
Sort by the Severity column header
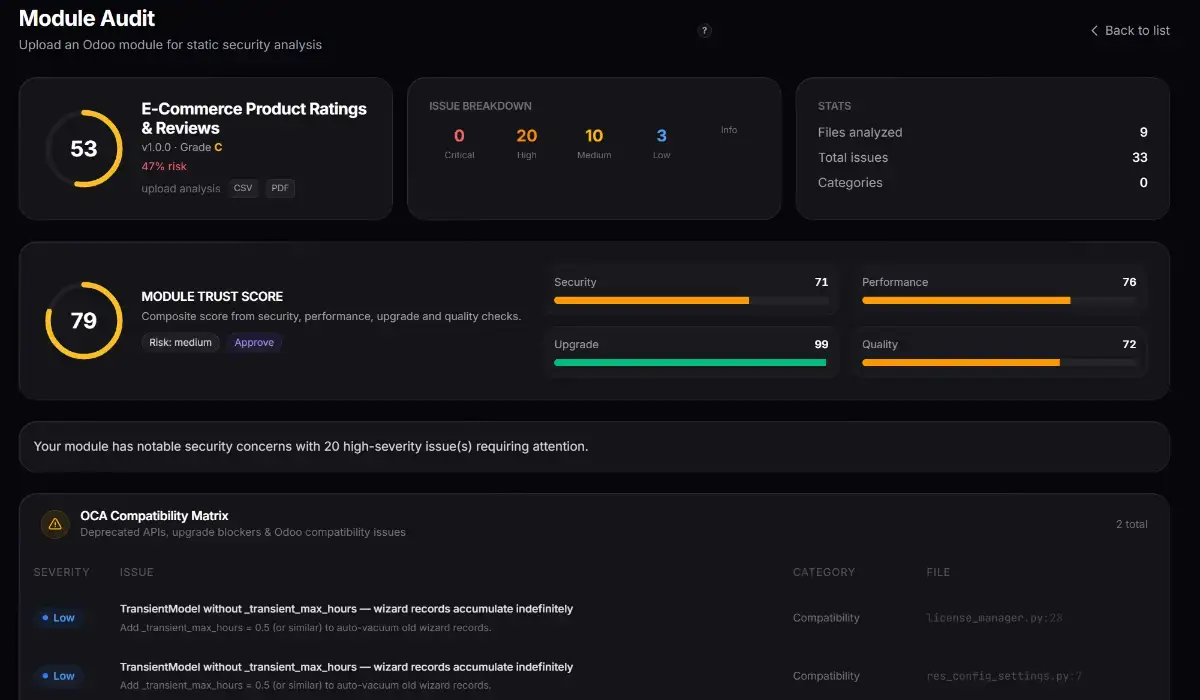tap(62, 572)
